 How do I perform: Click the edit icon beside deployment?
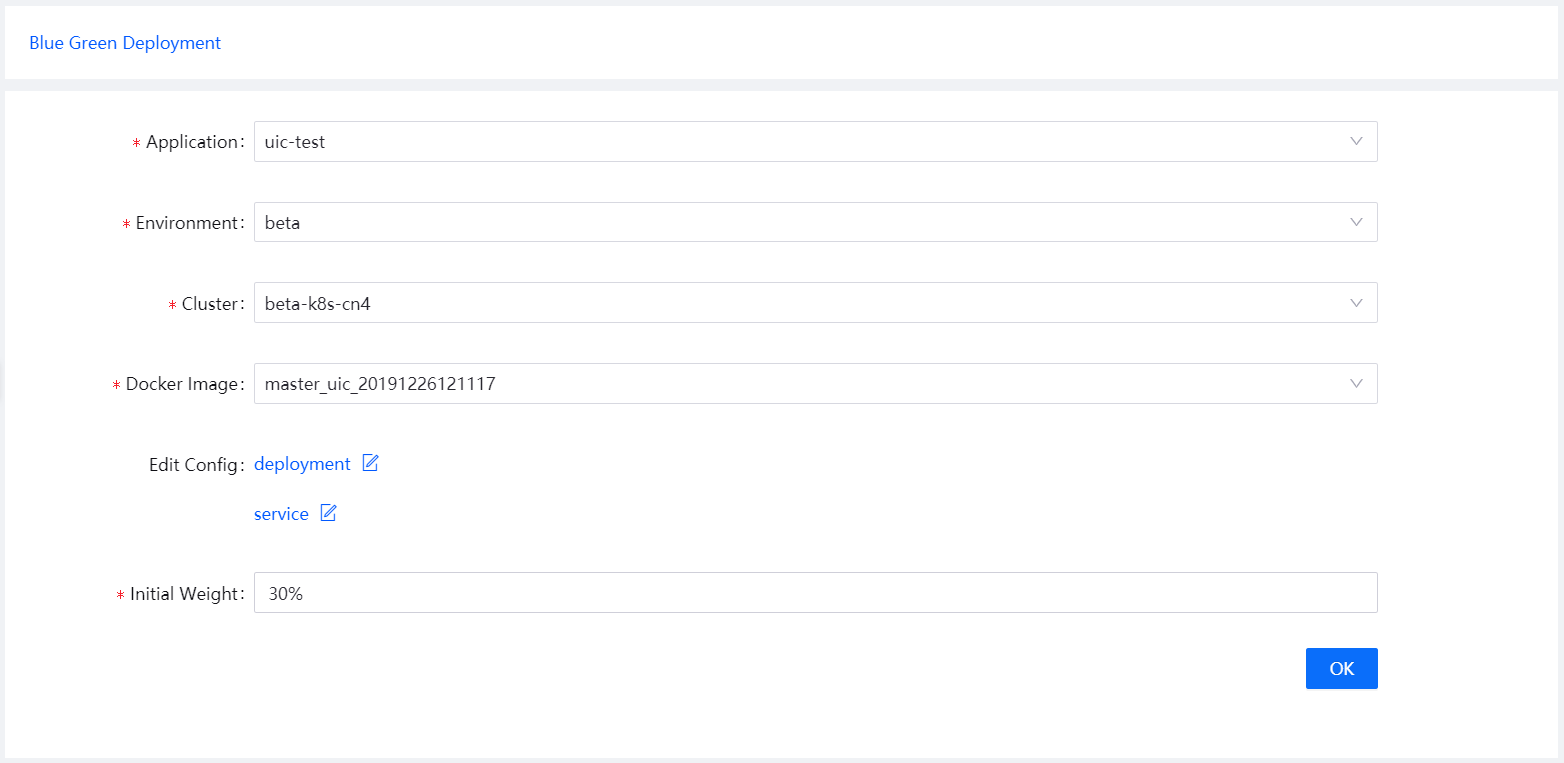point(370,463)
